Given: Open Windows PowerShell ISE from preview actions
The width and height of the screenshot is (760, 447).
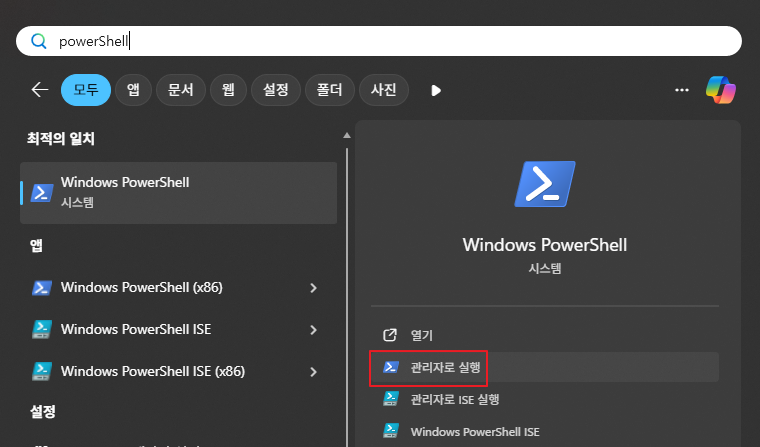Looking at the screenshot, I should coord(545,431).
